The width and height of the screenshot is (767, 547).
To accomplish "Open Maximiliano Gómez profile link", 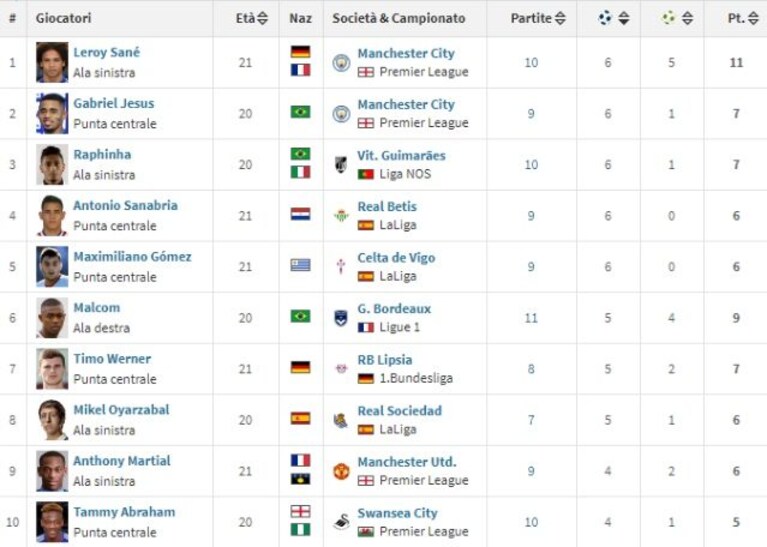I will (x=132, y=256).
